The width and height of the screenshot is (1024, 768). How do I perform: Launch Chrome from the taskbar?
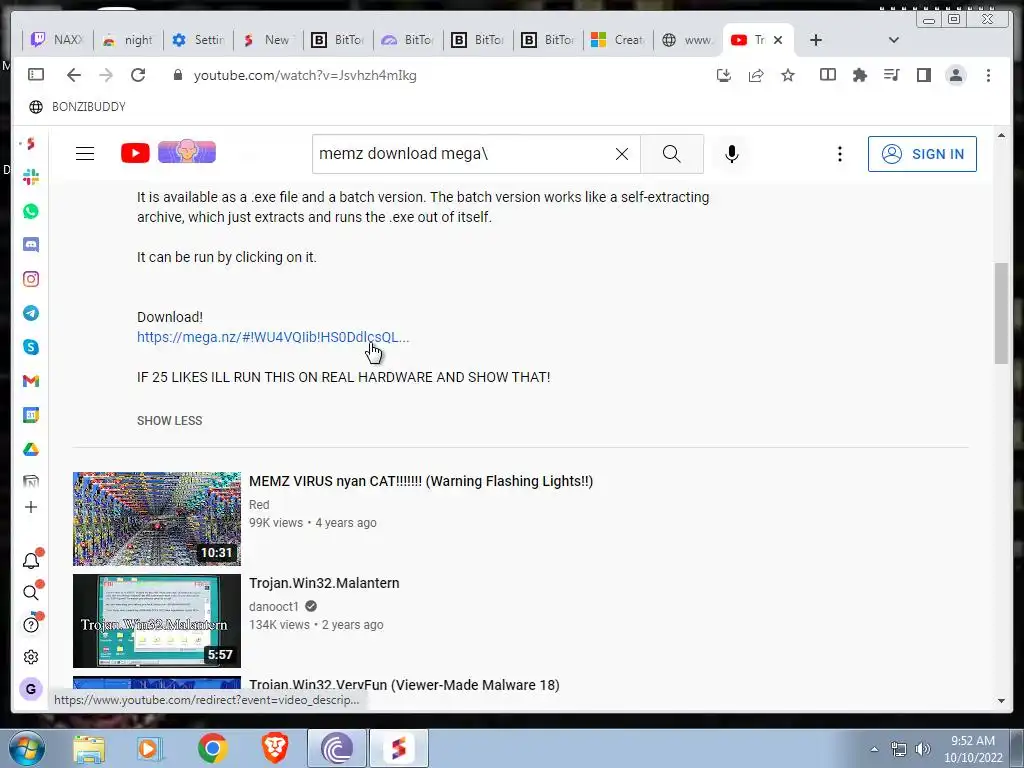[212, 748]
